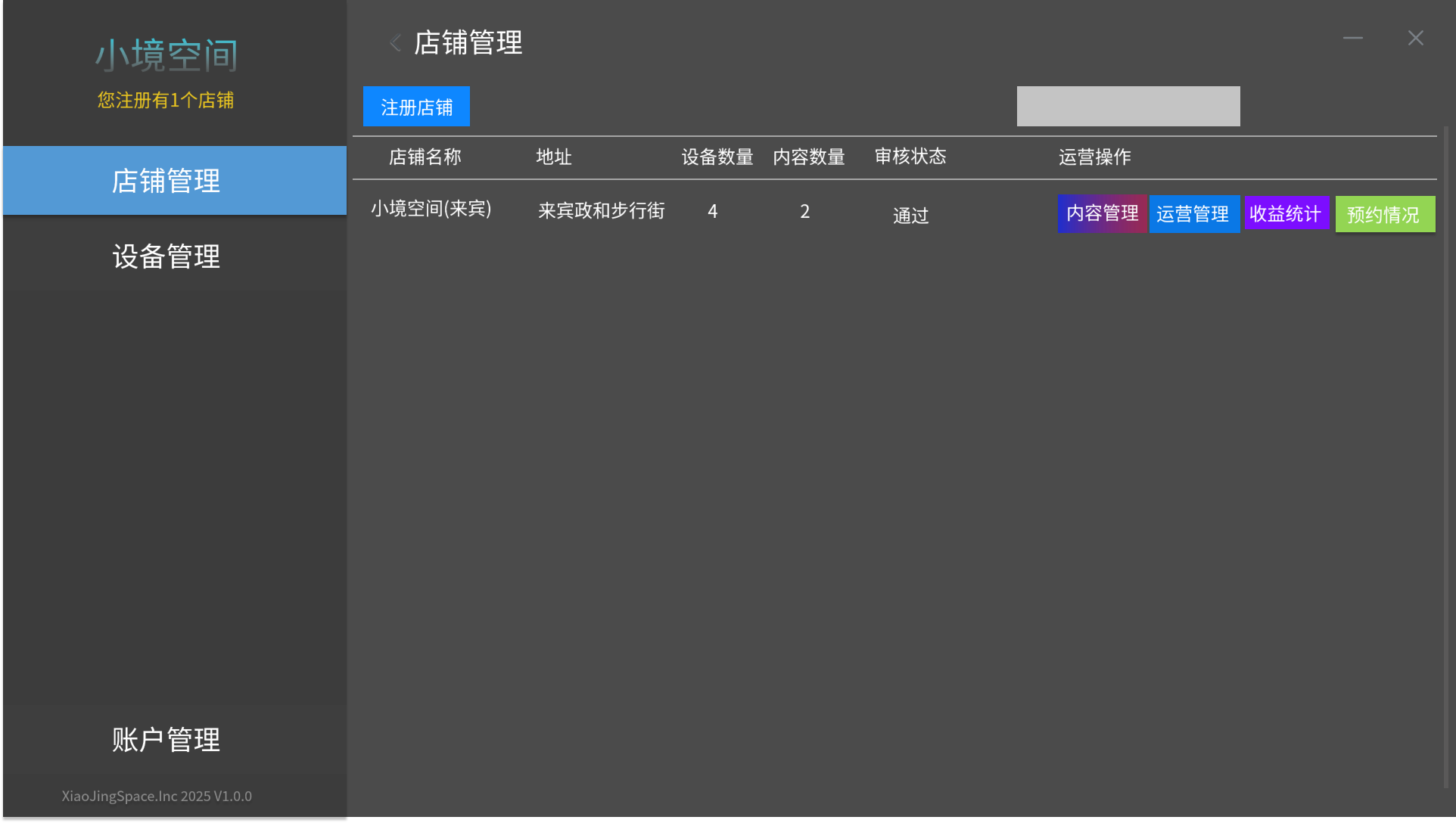Screen dimensions: 1456x823
Task: Switch to 设备管理 section
Action: (x=166, y=256)
